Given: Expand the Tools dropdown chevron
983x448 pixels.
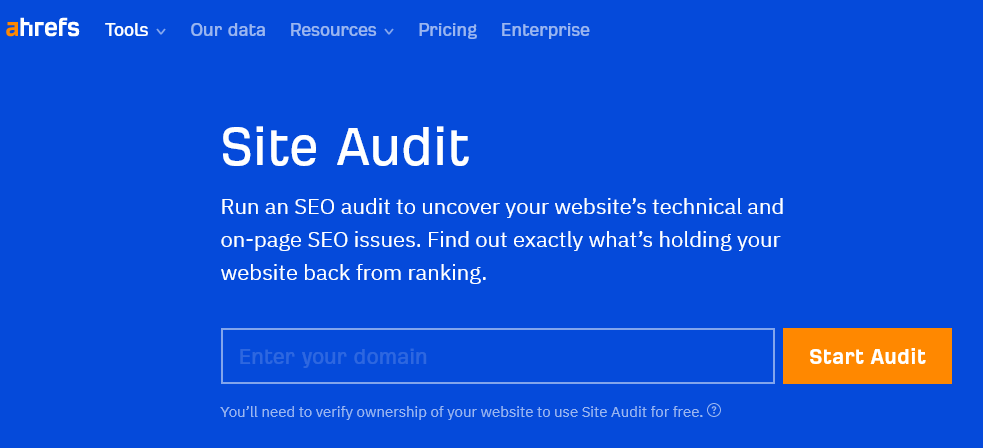Looking at the screenshot, I should click(x=160, y=32).
